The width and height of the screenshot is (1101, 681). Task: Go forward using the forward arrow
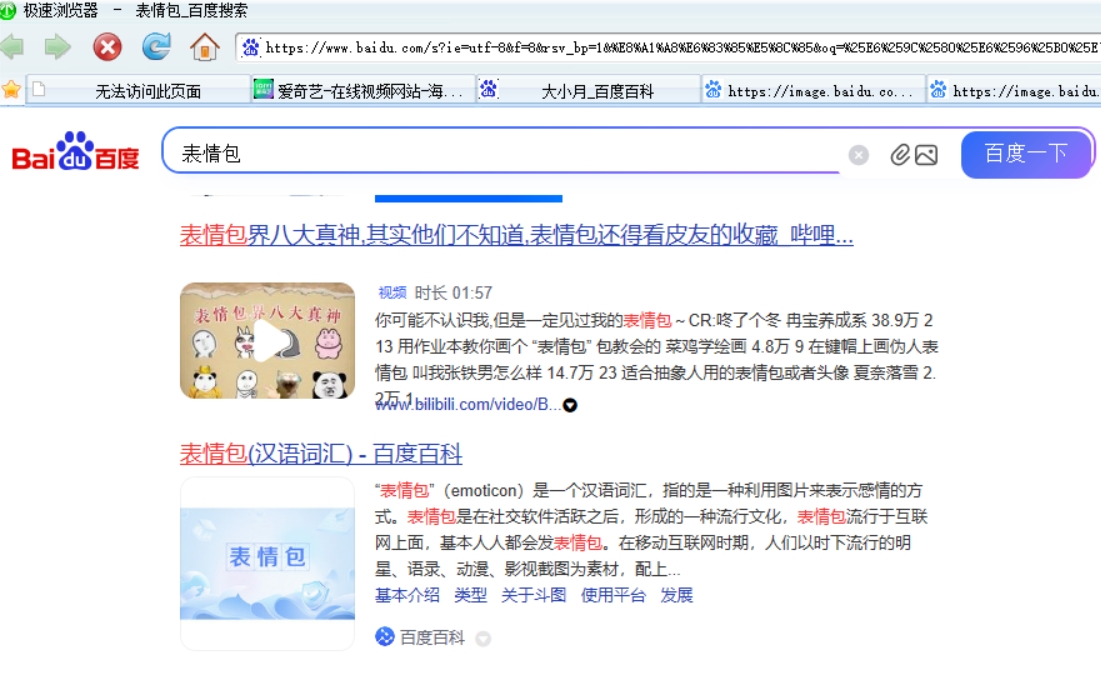56,46
